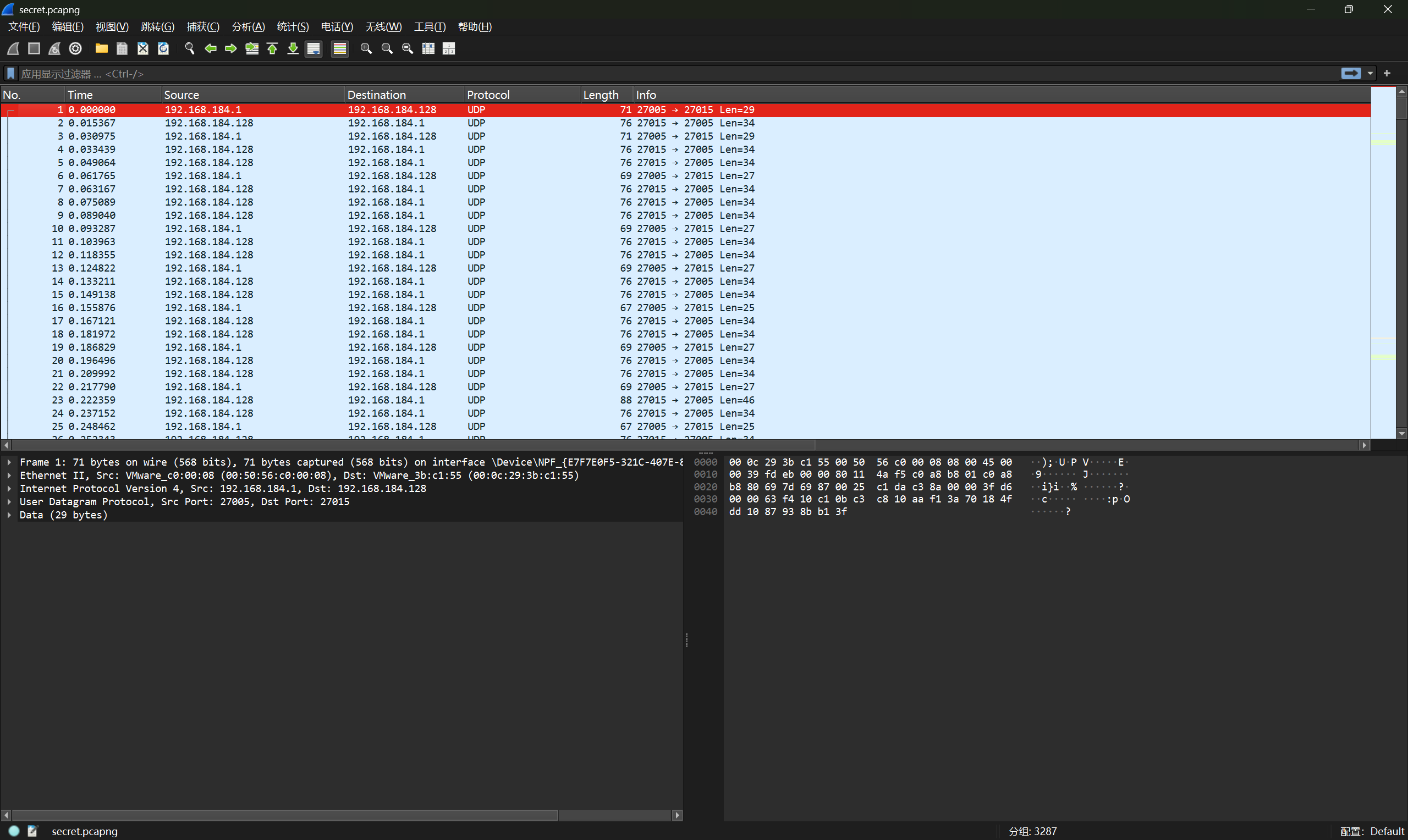Select packet 16 at time 0.155876

click(x=686, y=308)
